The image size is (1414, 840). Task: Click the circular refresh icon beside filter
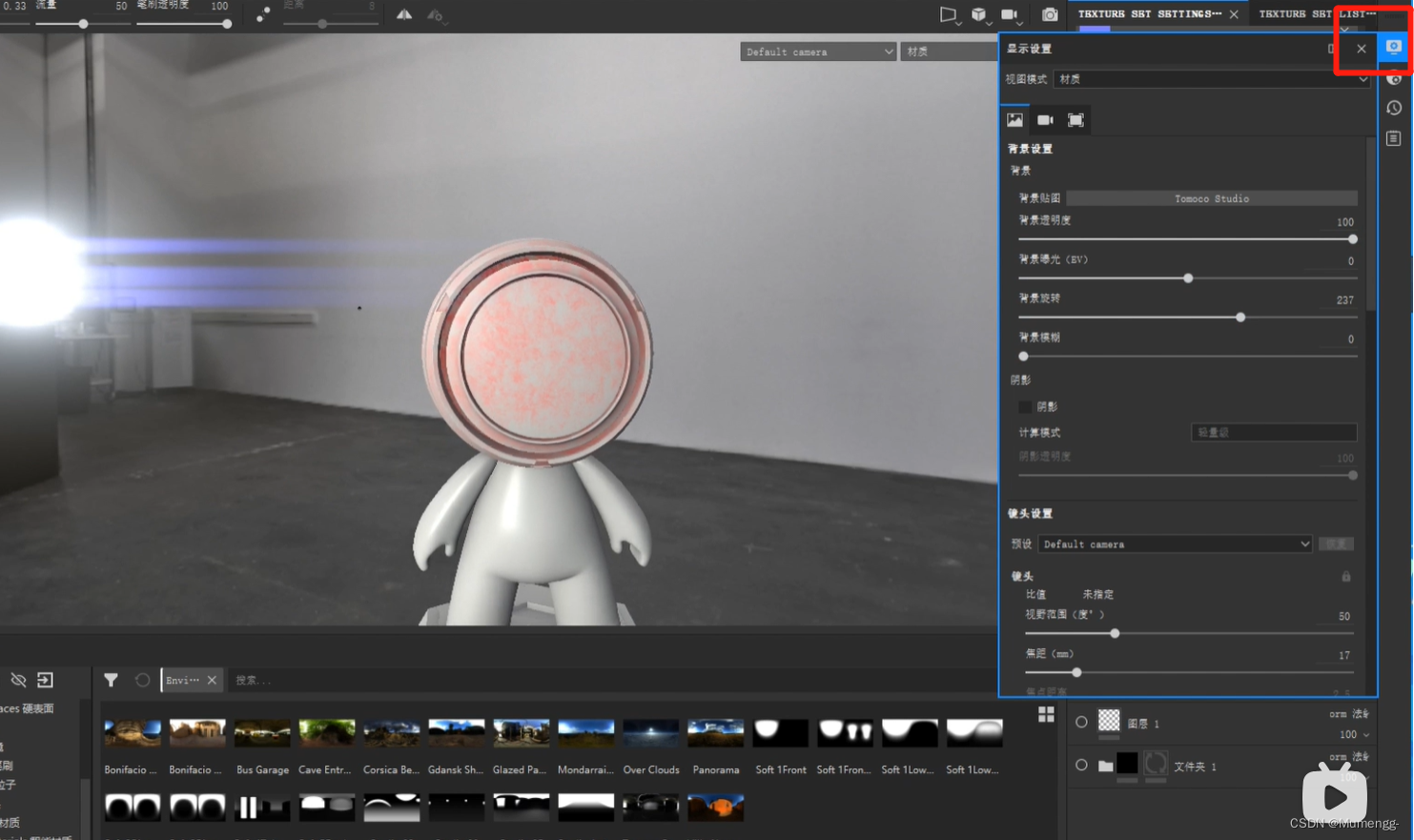click(142, 680)
